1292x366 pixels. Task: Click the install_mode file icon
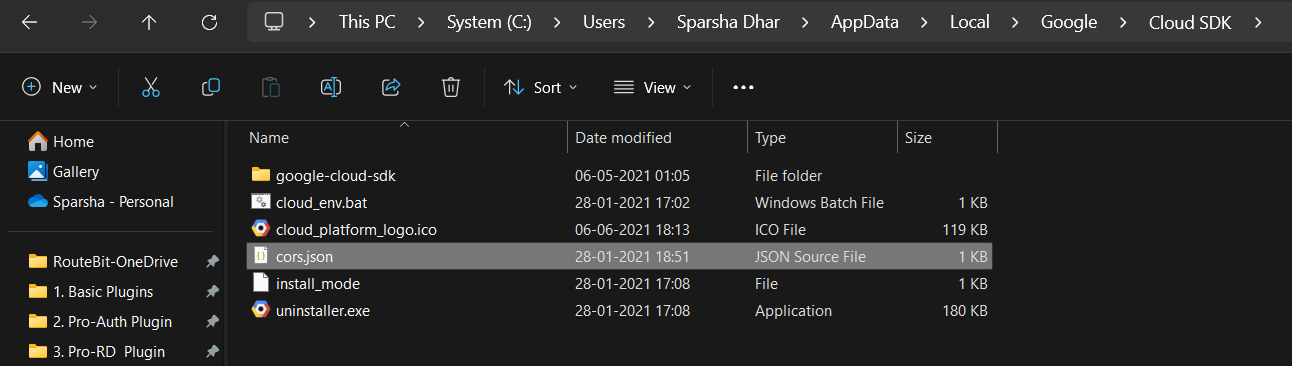click(261, 283)
